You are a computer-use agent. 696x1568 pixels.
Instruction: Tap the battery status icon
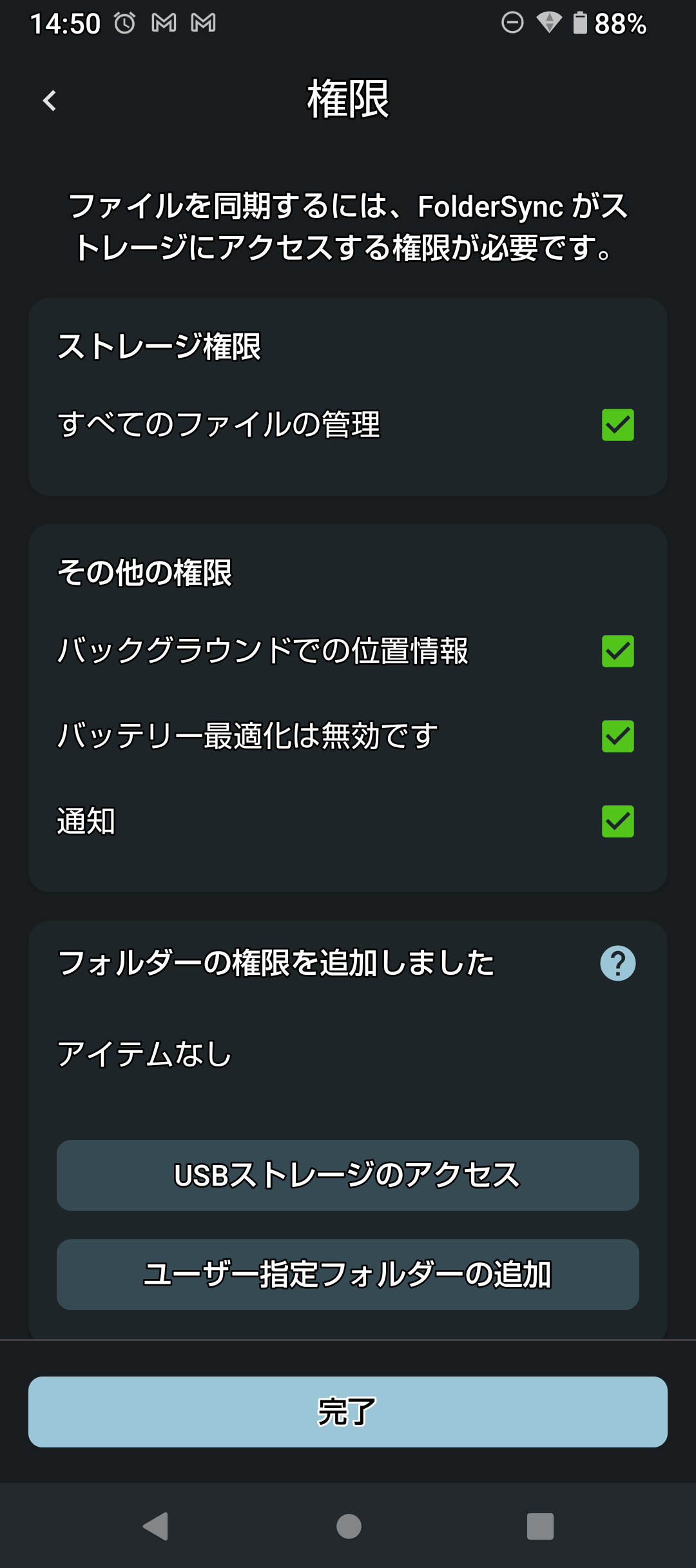[580, 23]
